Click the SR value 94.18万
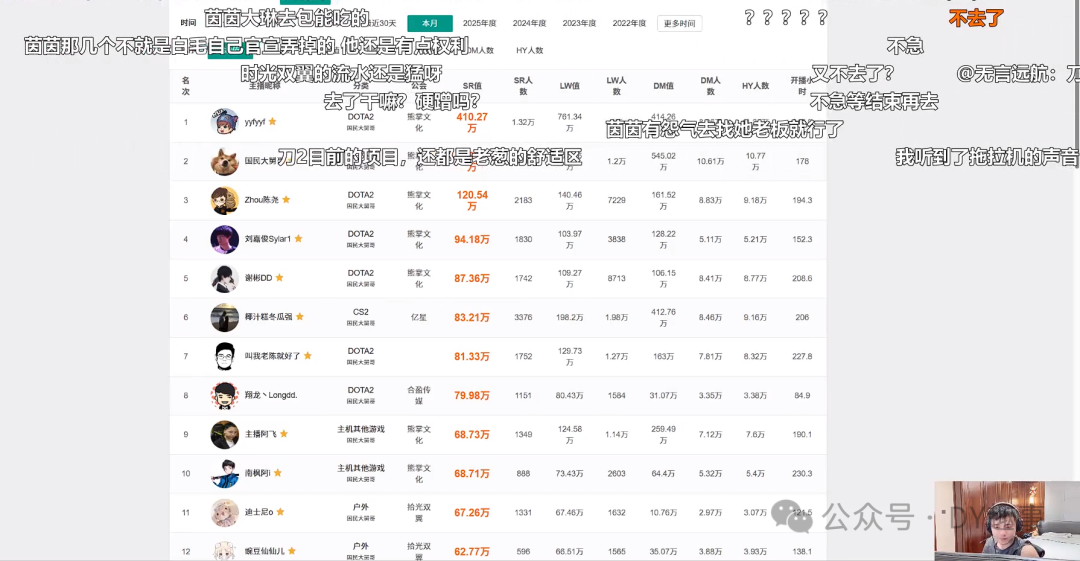 point(472,239)
